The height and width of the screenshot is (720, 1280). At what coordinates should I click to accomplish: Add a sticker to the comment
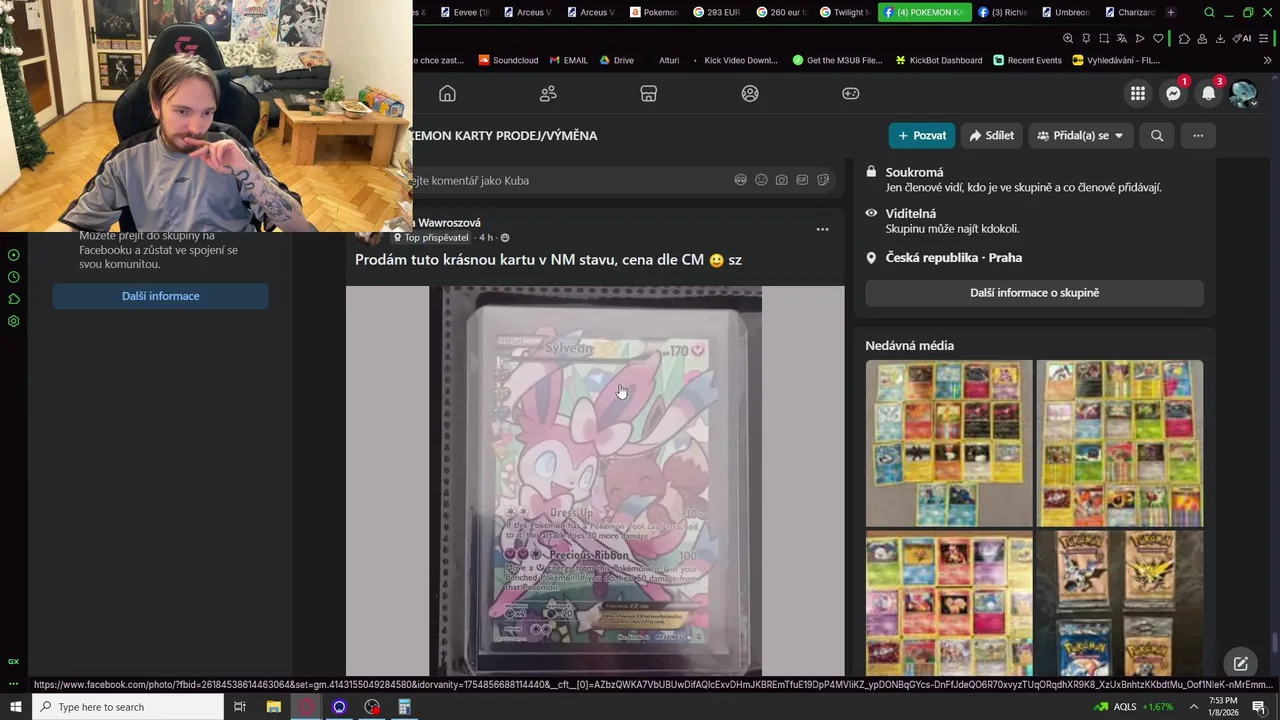click(823, 180)
